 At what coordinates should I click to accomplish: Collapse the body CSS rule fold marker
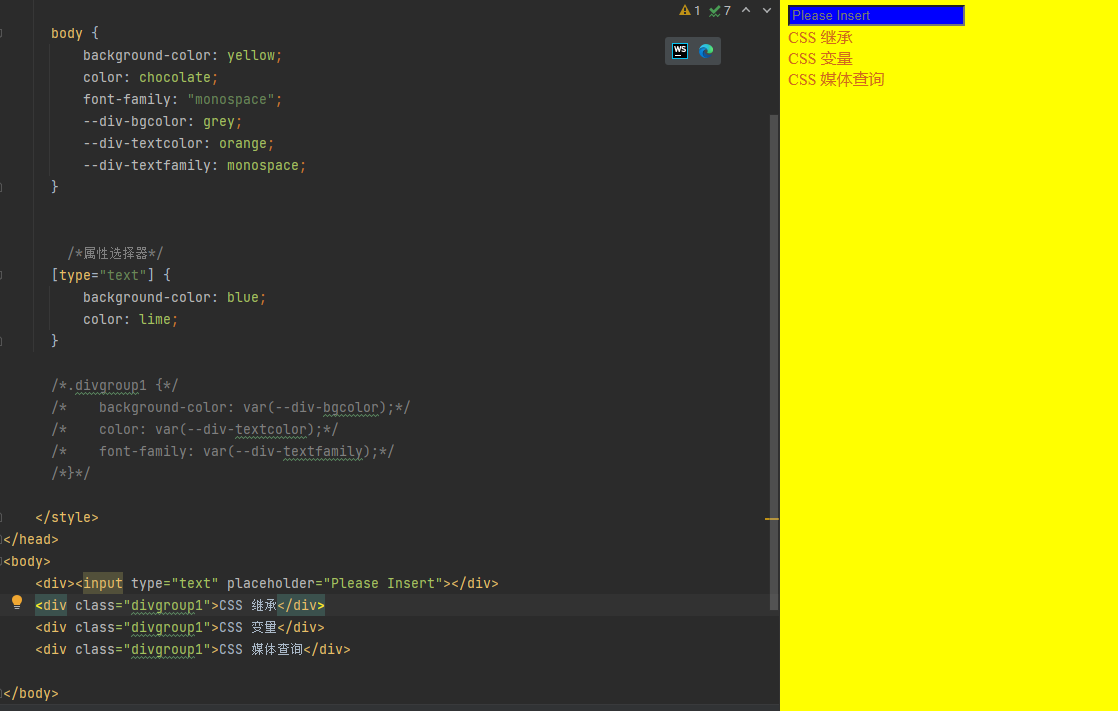(1, 33)
